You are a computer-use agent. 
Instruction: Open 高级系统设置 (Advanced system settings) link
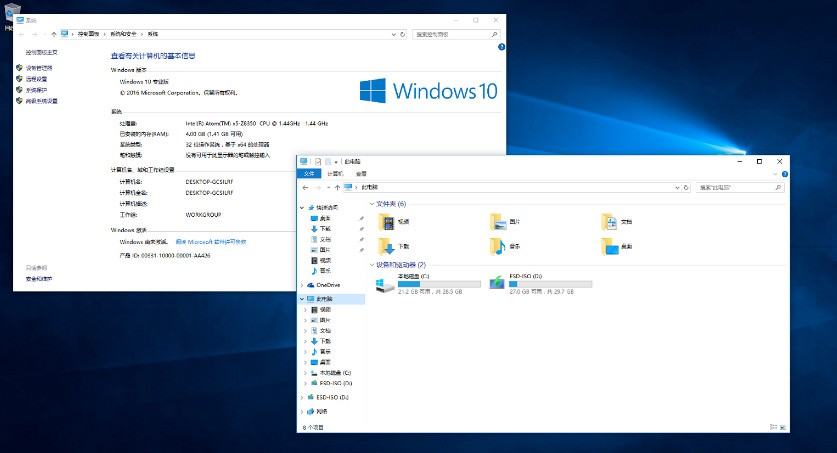pyautogui.click(x=42, y=101)
